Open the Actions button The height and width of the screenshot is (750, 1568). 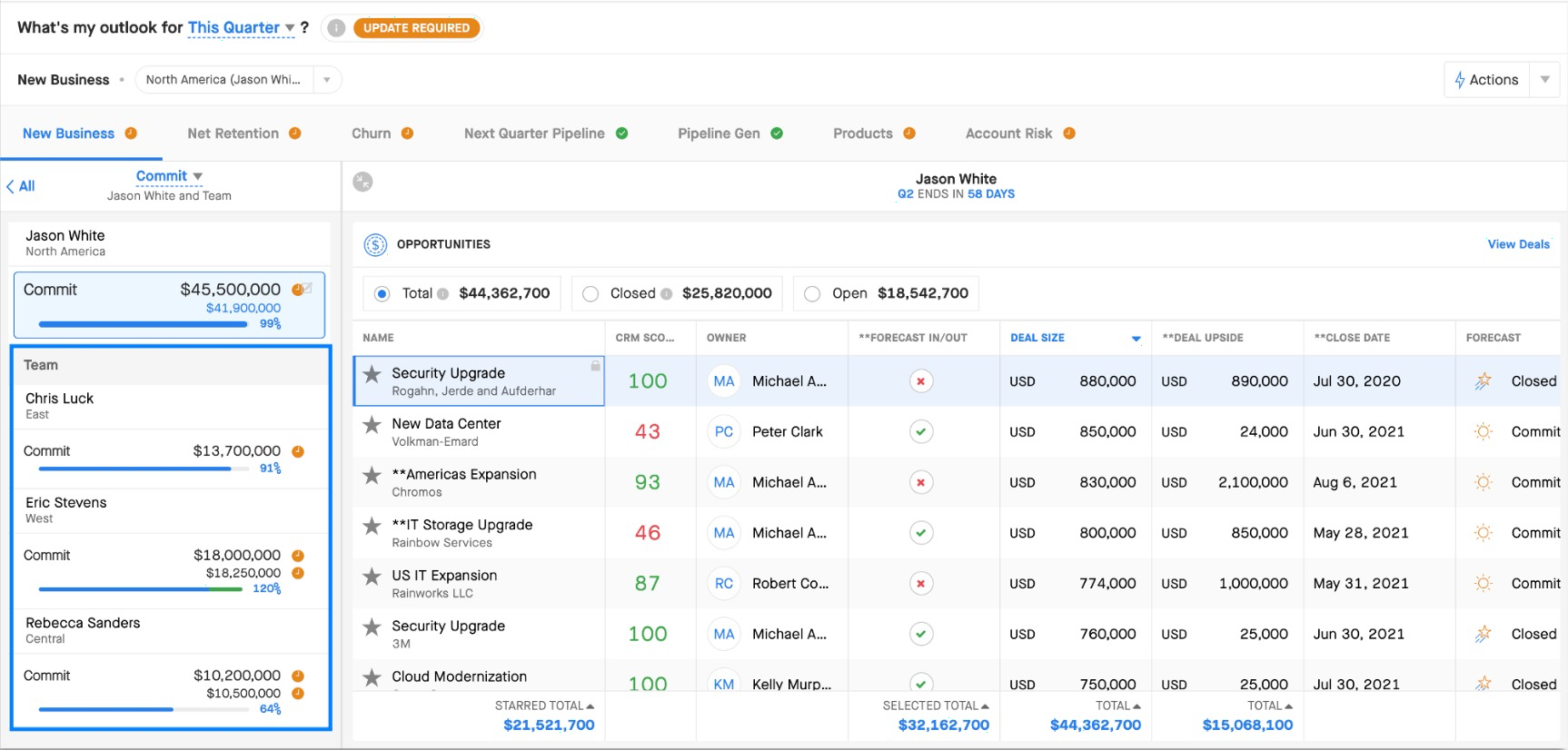1486,80
